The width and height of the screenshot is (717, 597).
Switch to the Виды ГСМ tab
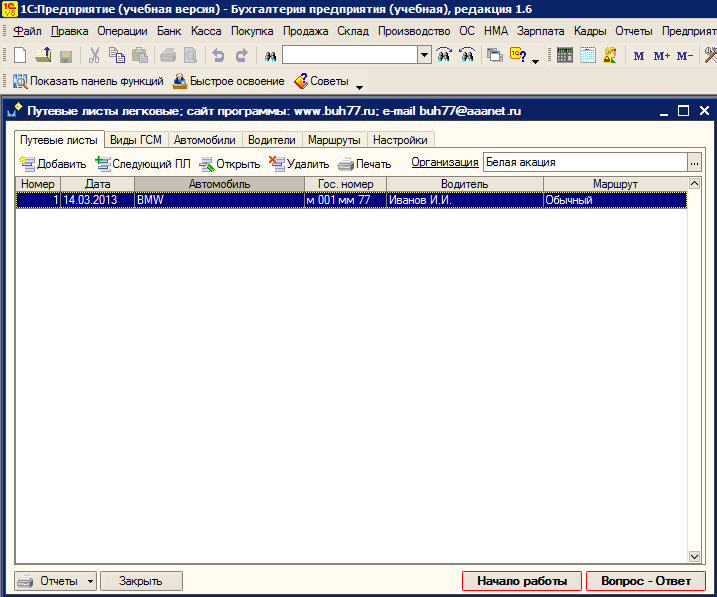pos(135,140)
